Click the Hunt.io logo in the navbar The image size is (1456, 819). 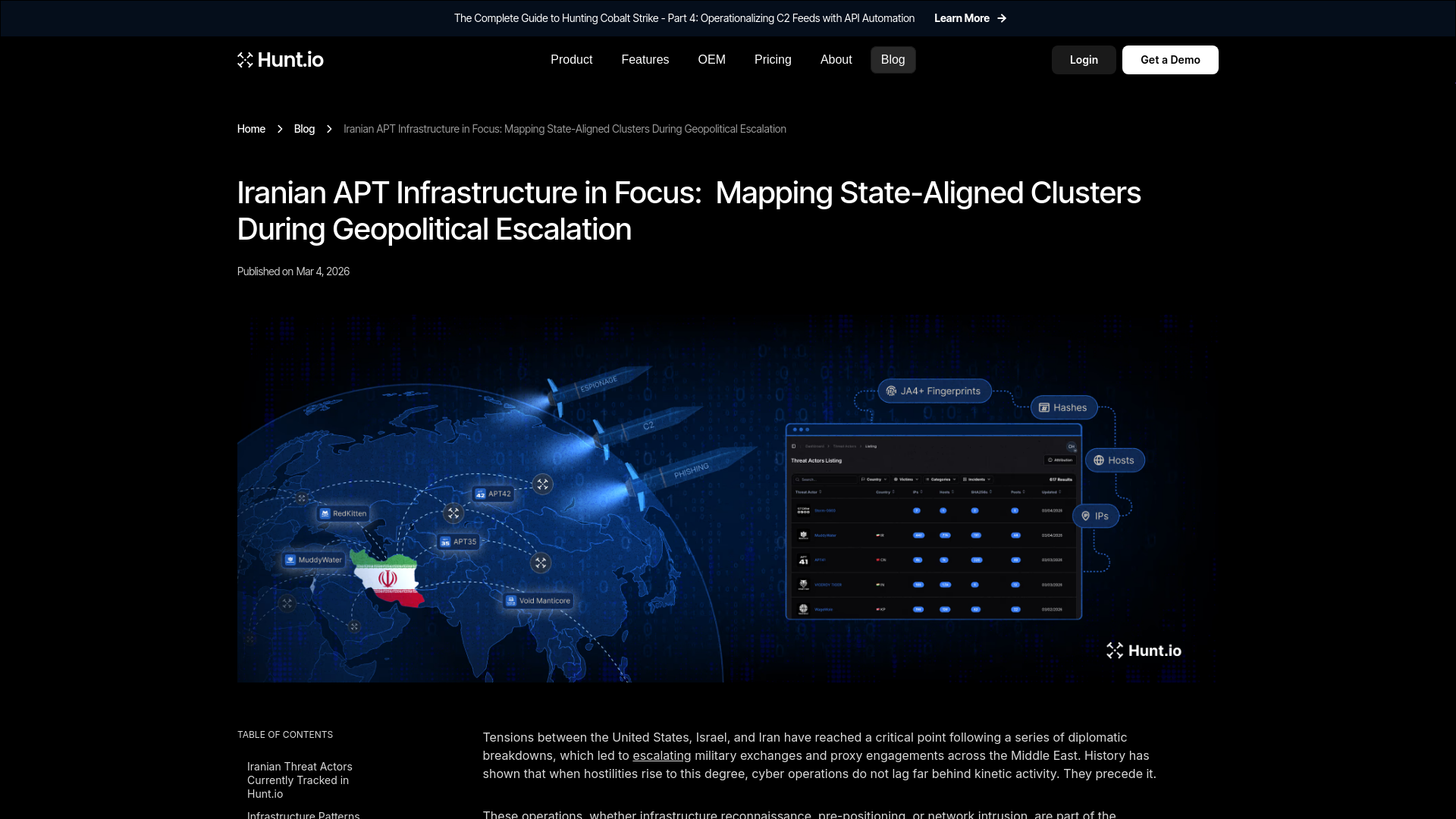click(x=280, y=59)
